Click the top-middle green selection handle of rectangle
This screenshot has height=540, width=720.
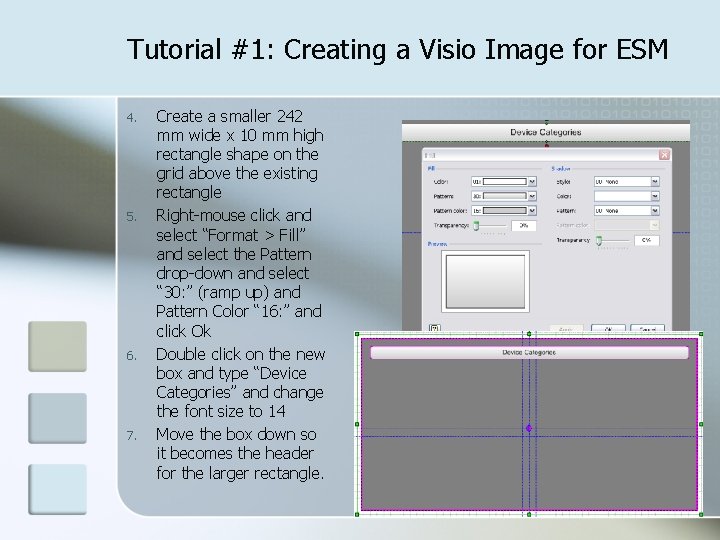[529, 334]
